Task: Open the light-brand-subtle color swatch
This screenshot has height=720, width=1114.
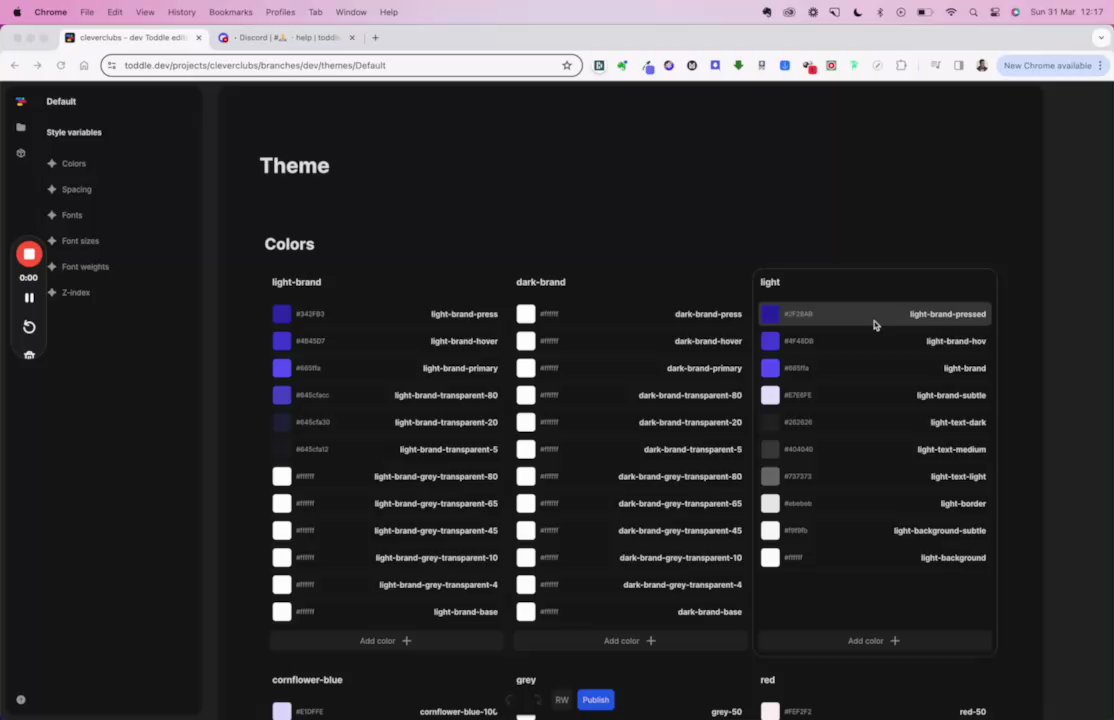Action: tap(770, 395)
